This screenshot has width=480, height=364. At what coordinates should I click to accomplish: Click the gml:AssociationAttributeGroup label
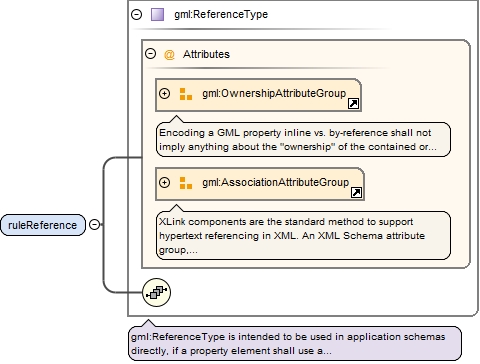tap(276, 182)
